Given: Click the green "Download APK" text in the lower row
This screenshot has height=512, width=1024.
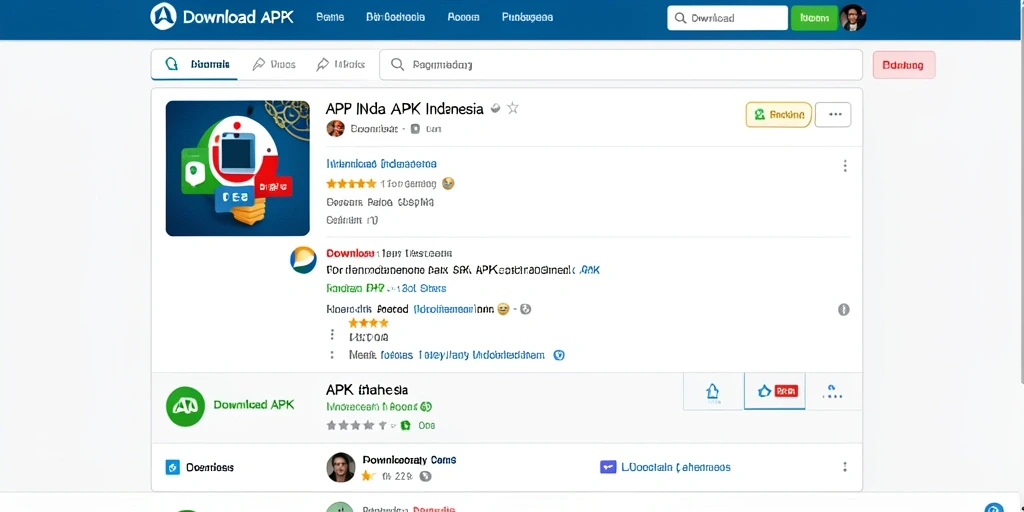Looking at the screenshot, I should (x=254, y=405).
